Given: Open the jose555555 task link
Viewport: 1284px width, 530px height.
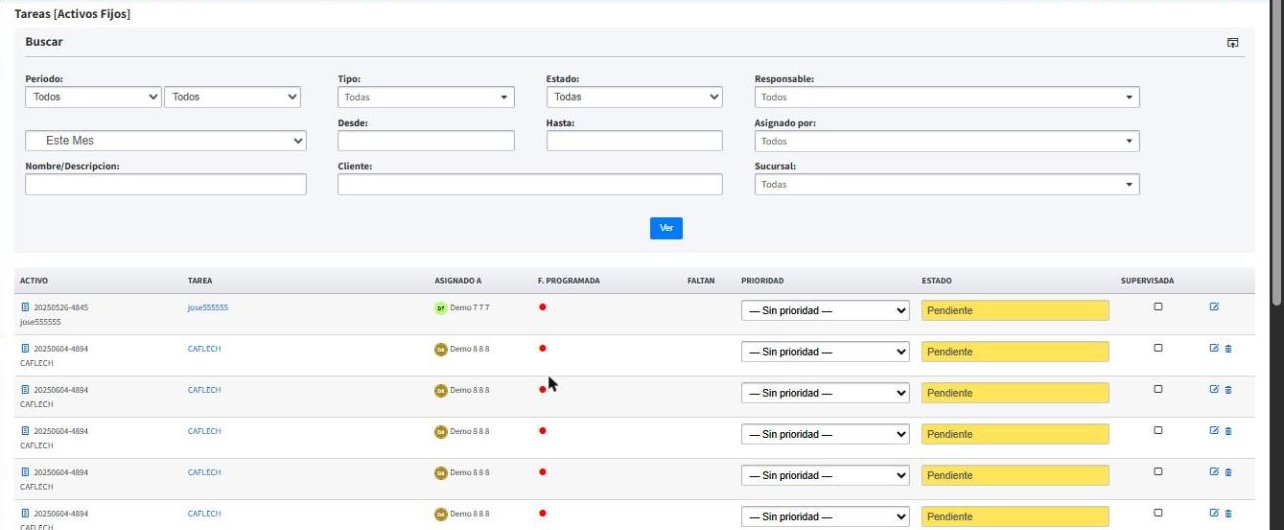Looking at the screenshot, I should pyautogui.click(x=208, y=307).
